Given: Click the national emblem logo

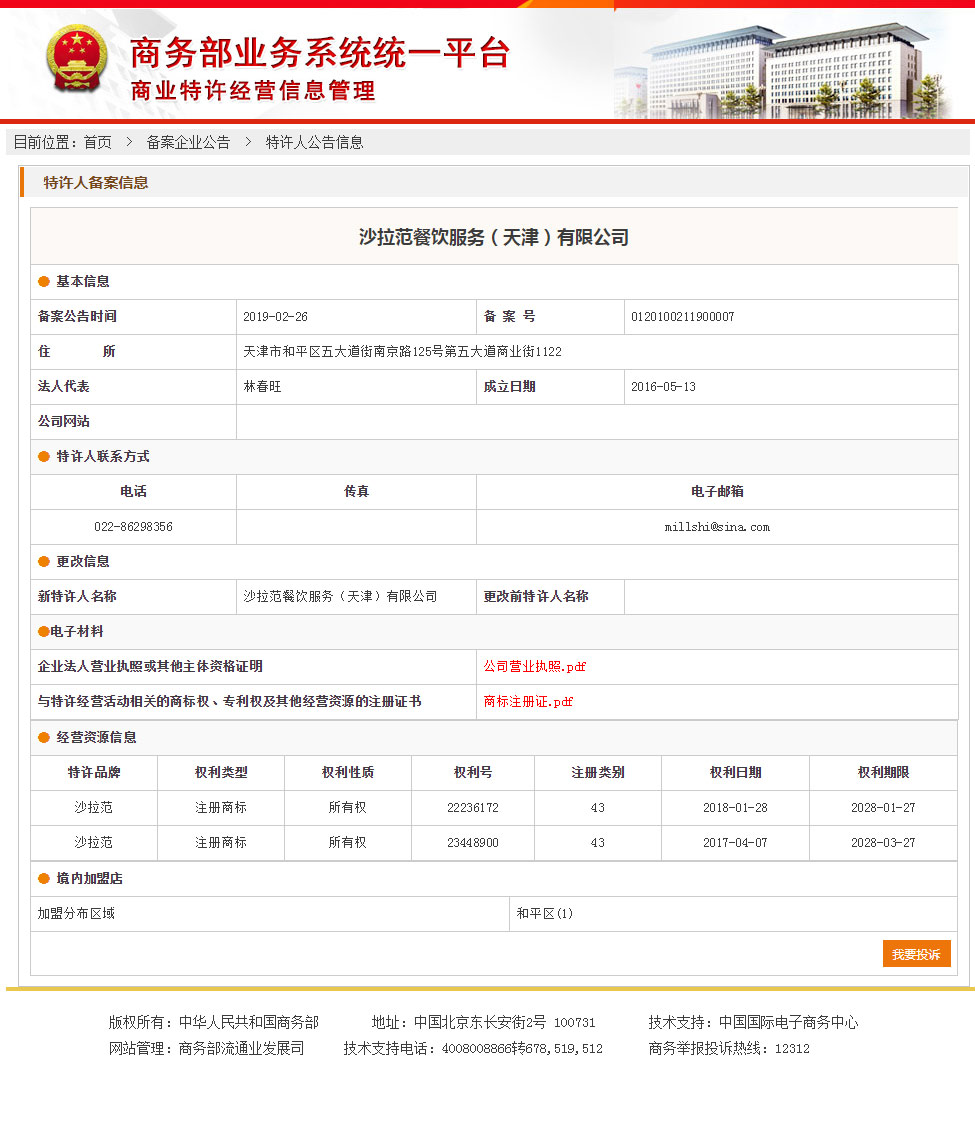Looking at the screenshot, I should [x=77, y=59].
